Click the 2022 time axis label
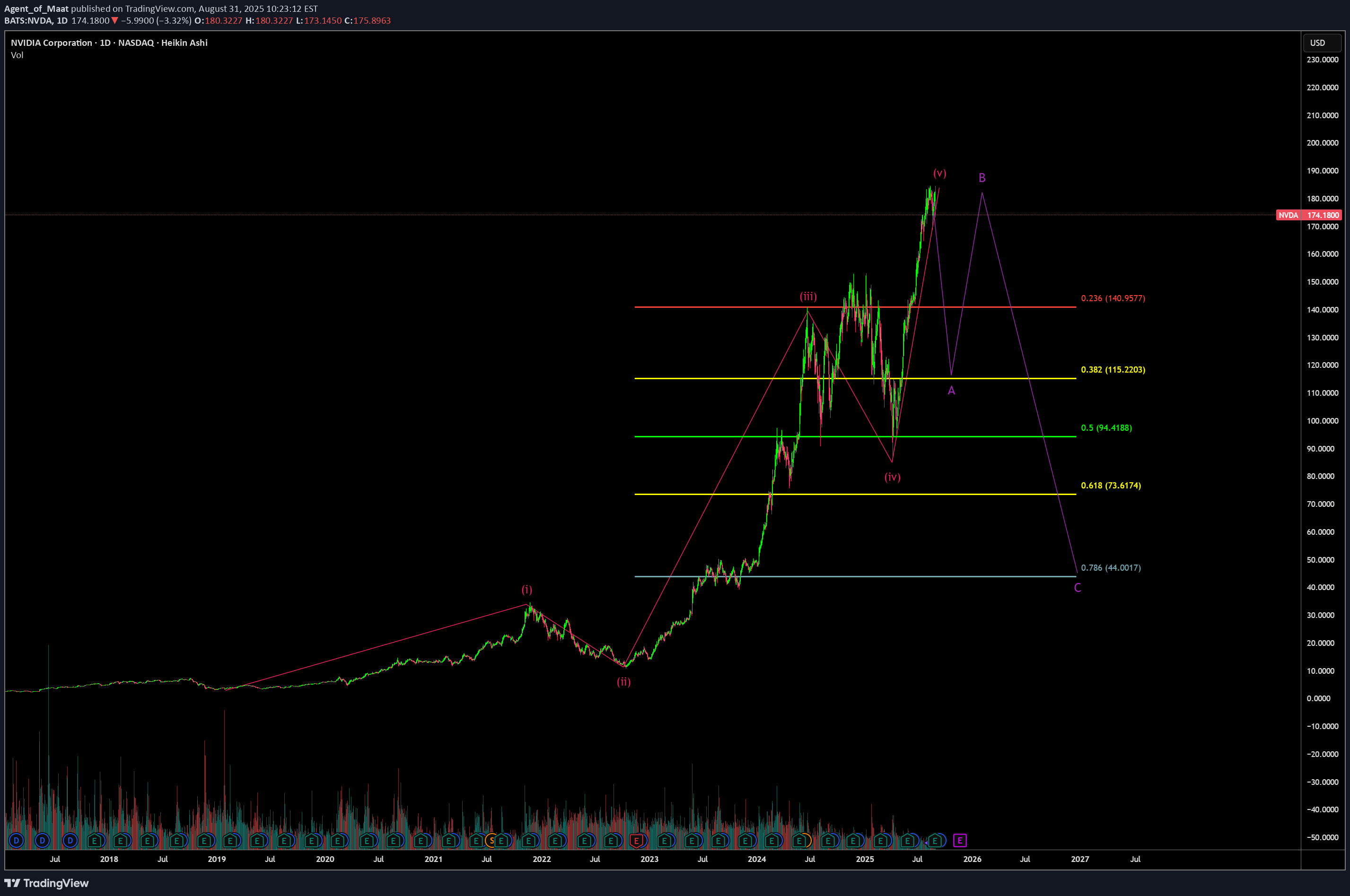Screen dimensions: 1350x896 coord(541,859)
